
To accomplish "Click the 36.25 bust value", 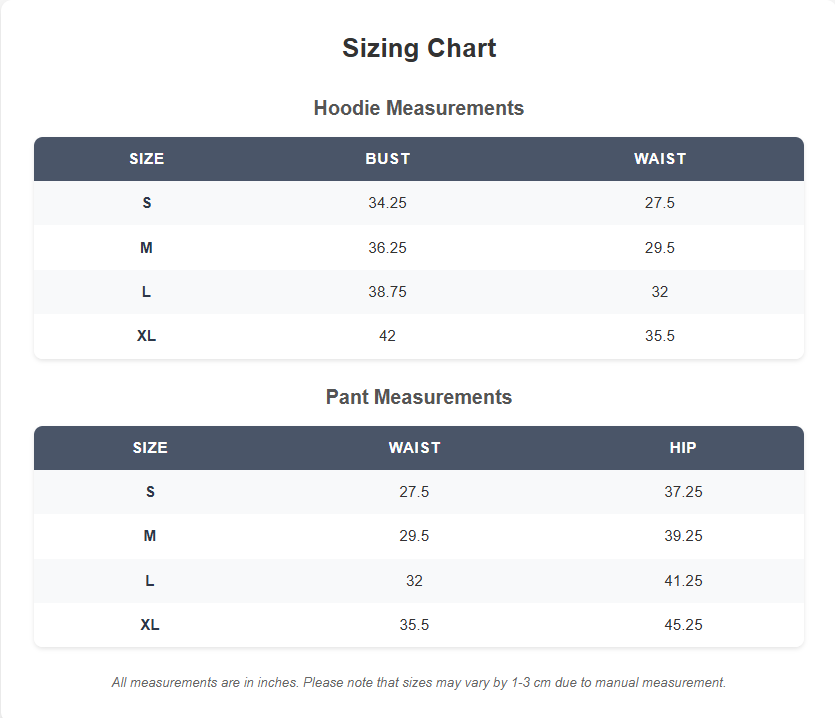I will coord(387,248).
